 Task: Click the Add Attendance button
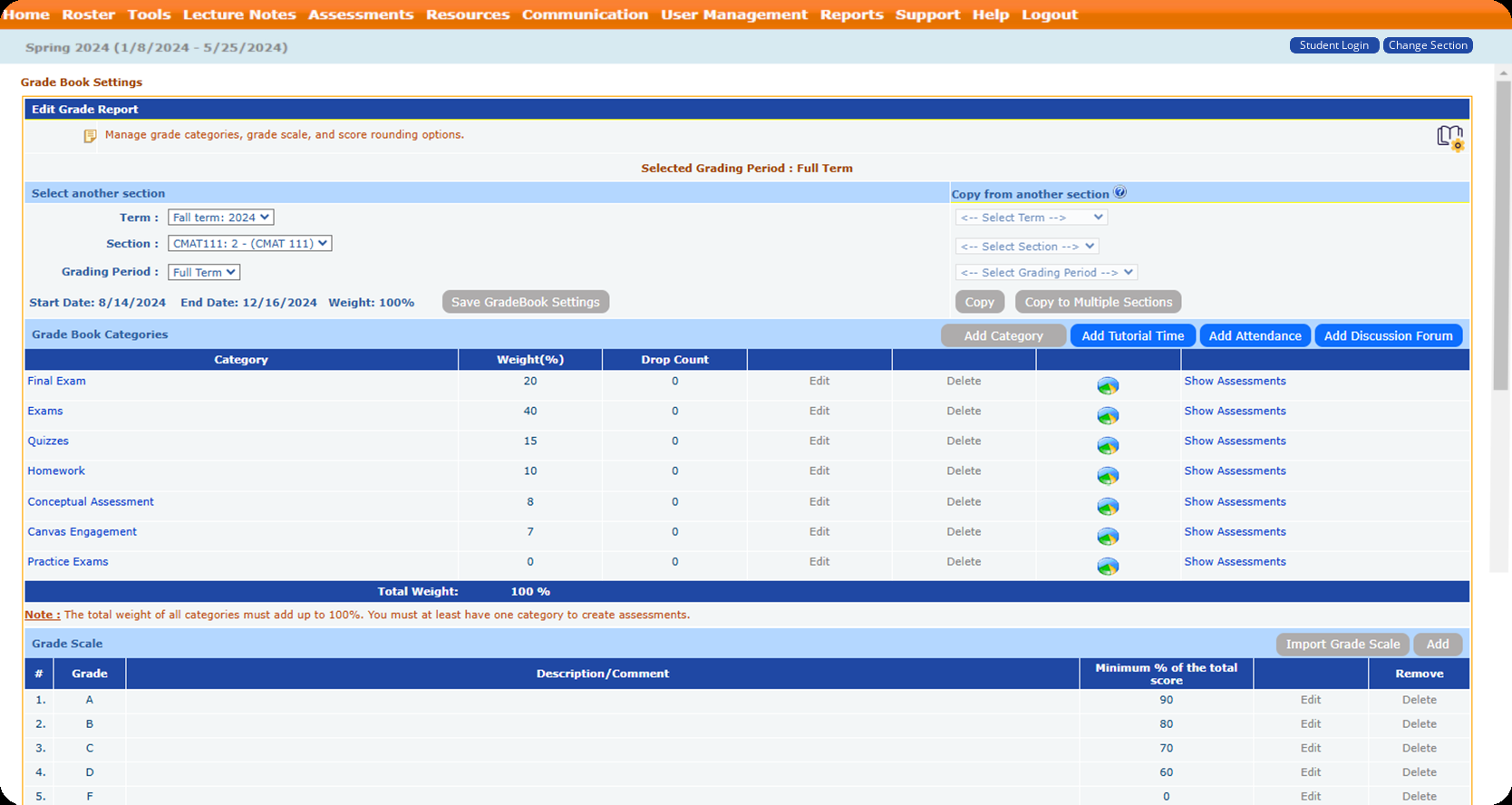click(1255, 335)
